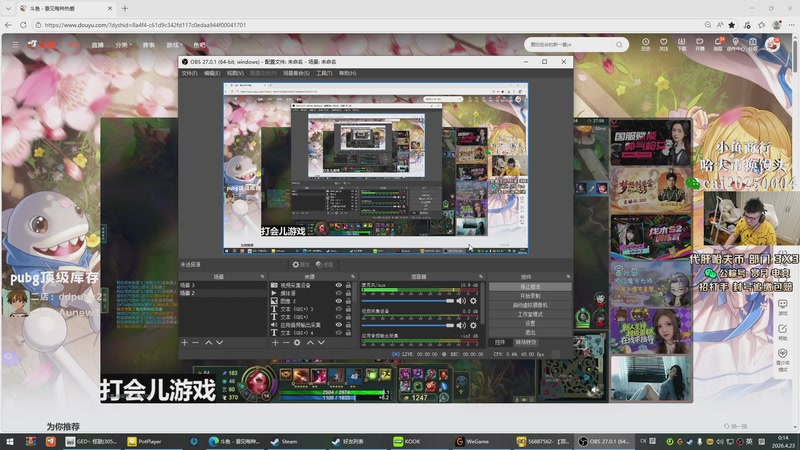Open the browser tab list chevron at top left
This screenshot has width=800, height=450.
(x=8, y=8)
